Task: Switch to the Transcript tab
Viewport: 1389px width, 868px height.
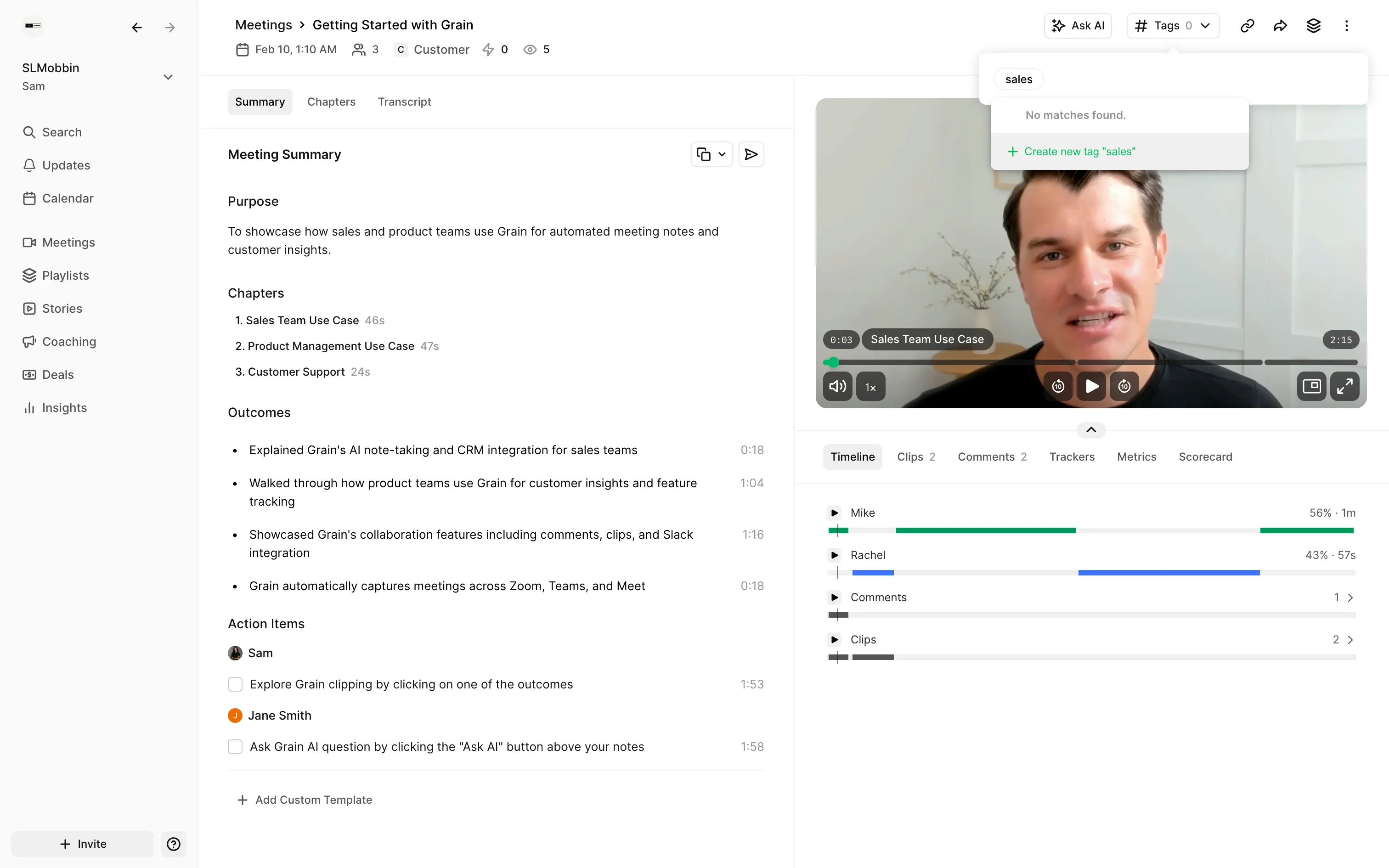Action: [404, 101]
